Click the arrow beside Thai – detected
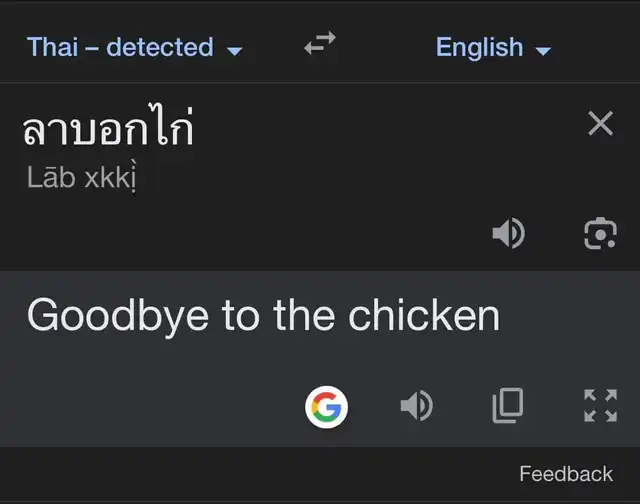Image resolution: width=640 pixels, height=504 pixels. (235, 51)
